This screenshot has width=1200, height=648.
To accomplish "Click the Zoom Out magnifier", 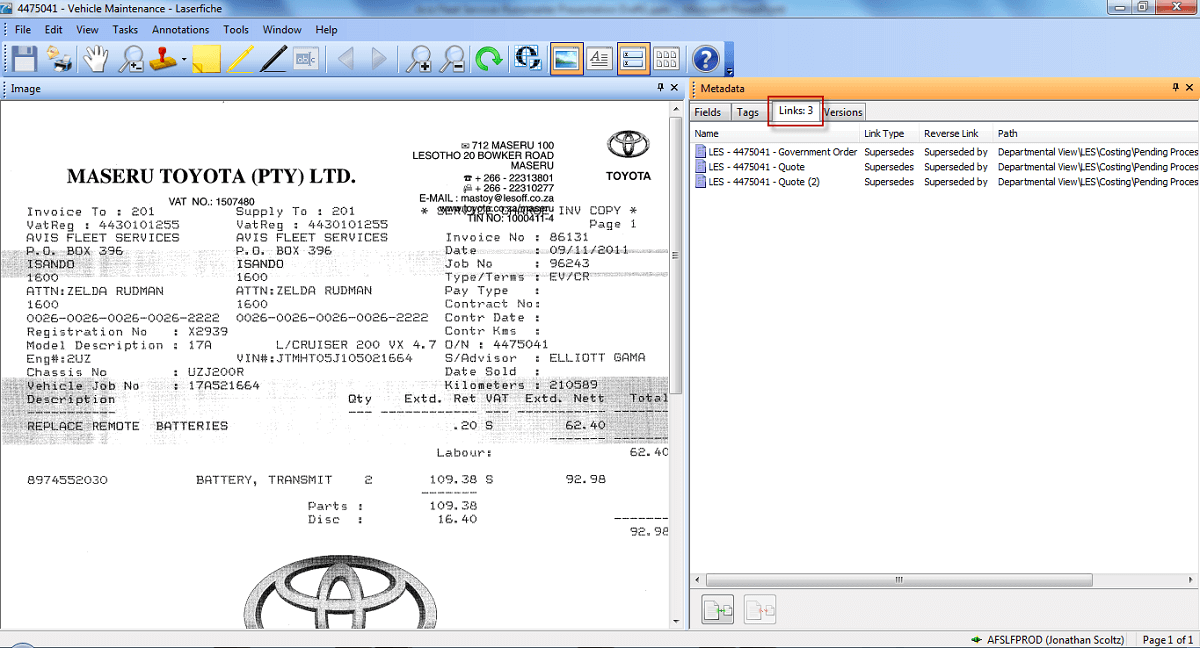I will (x=452, y=59).
